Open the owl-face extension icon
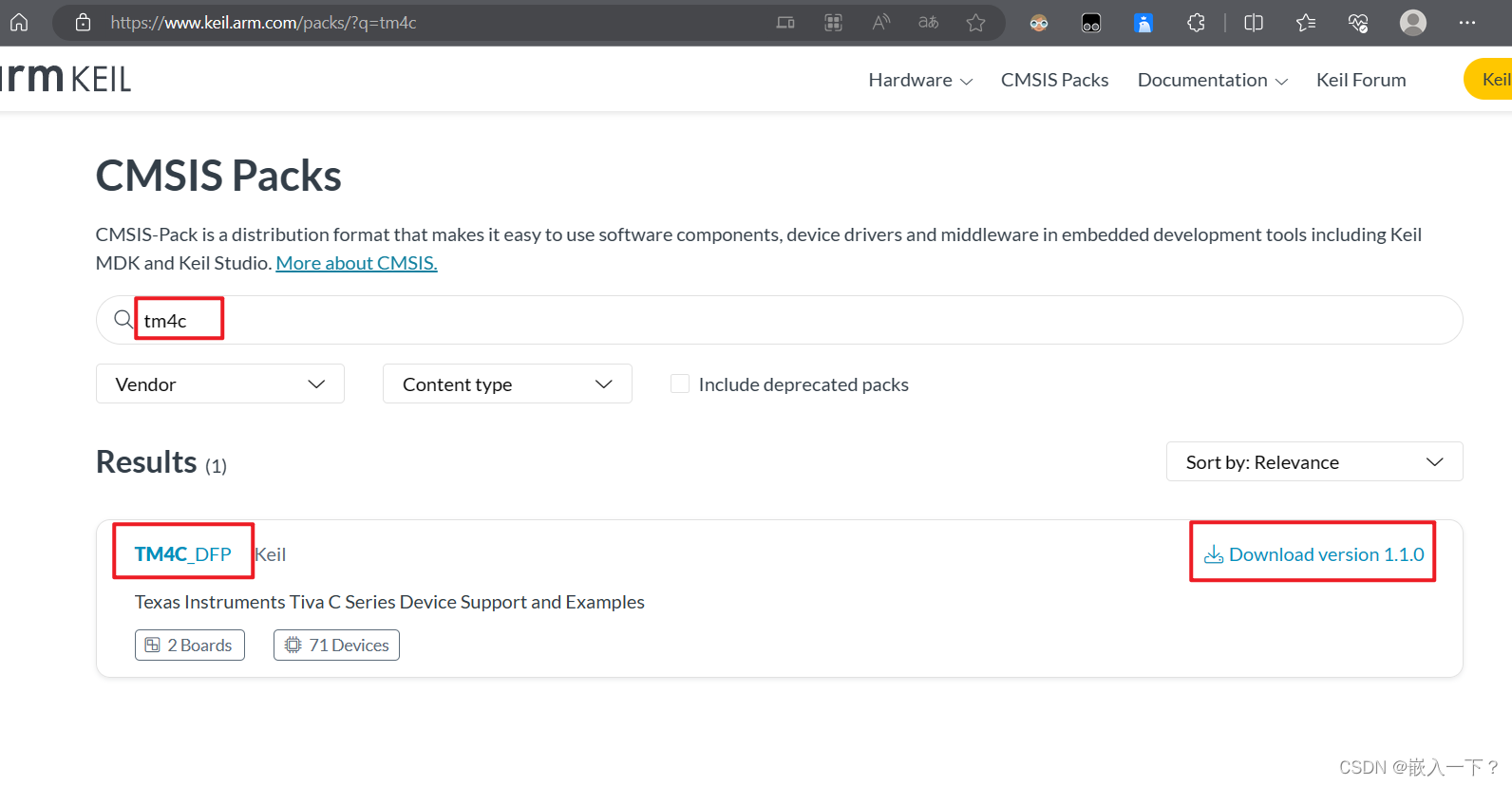This screenshot has height=786, width=1512. (1039, 23)
